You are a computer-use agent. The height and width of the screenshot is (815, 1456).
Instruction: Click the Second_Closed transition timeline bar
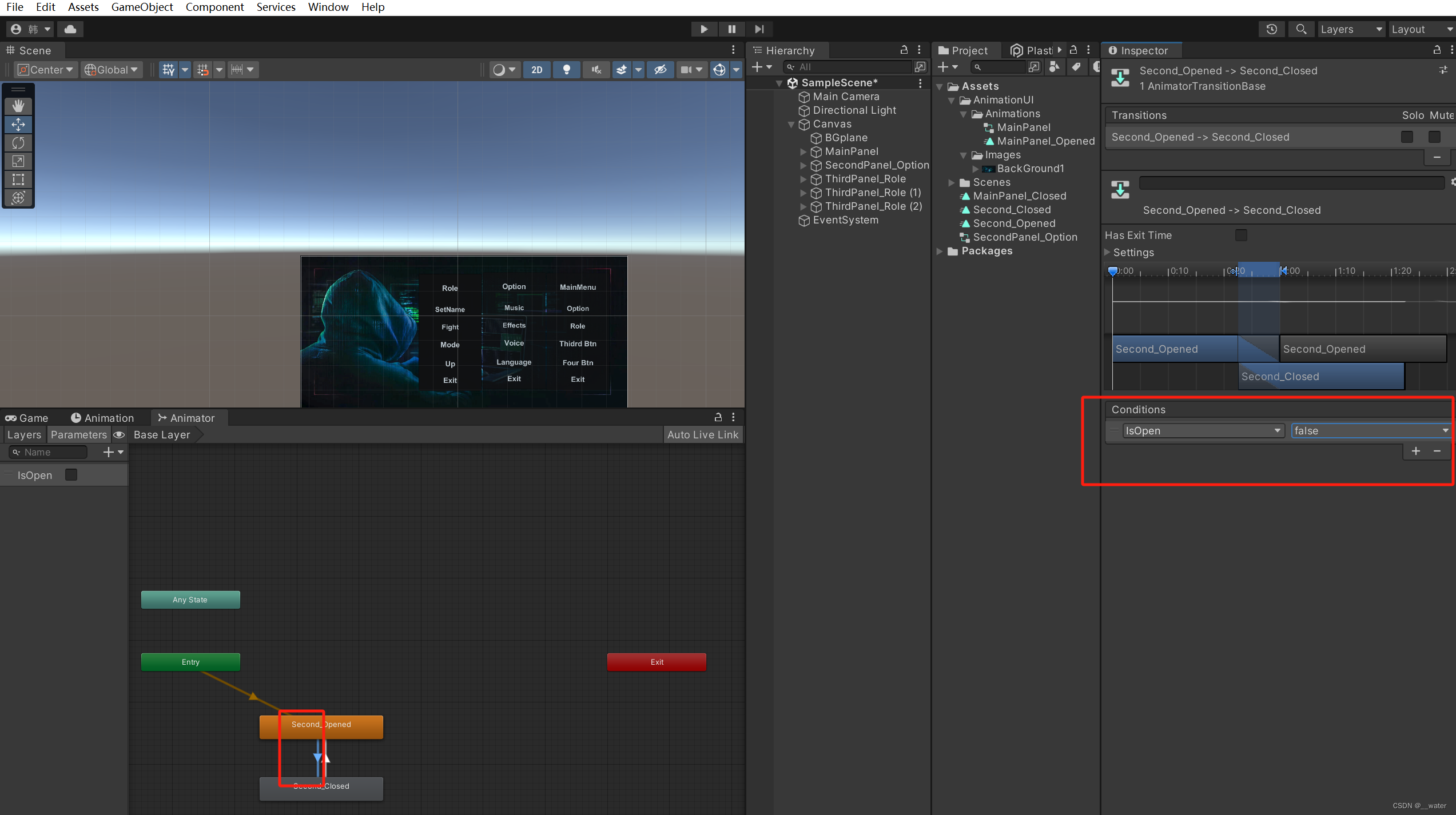pos(1321,376)
